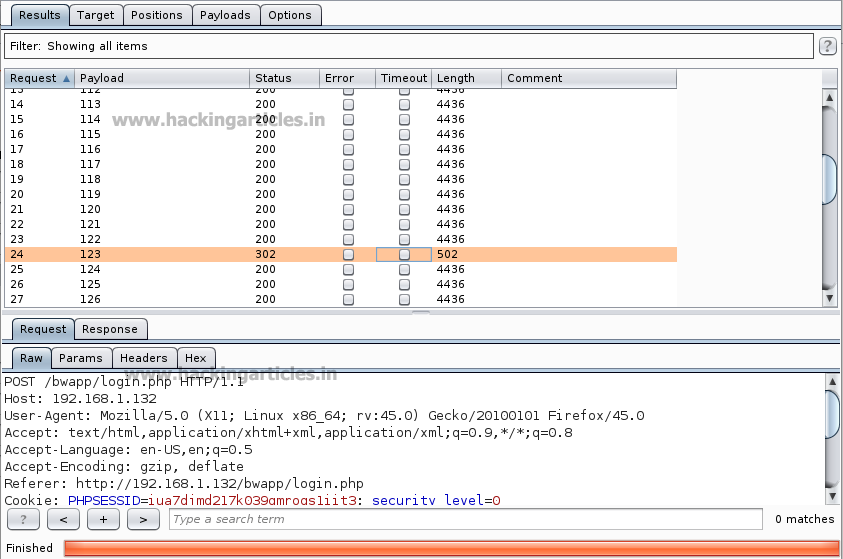Viewport: 843px width, 559px height.
Task: Toggle Timeout checkbox for request 25
Action: tap(404, 269)
